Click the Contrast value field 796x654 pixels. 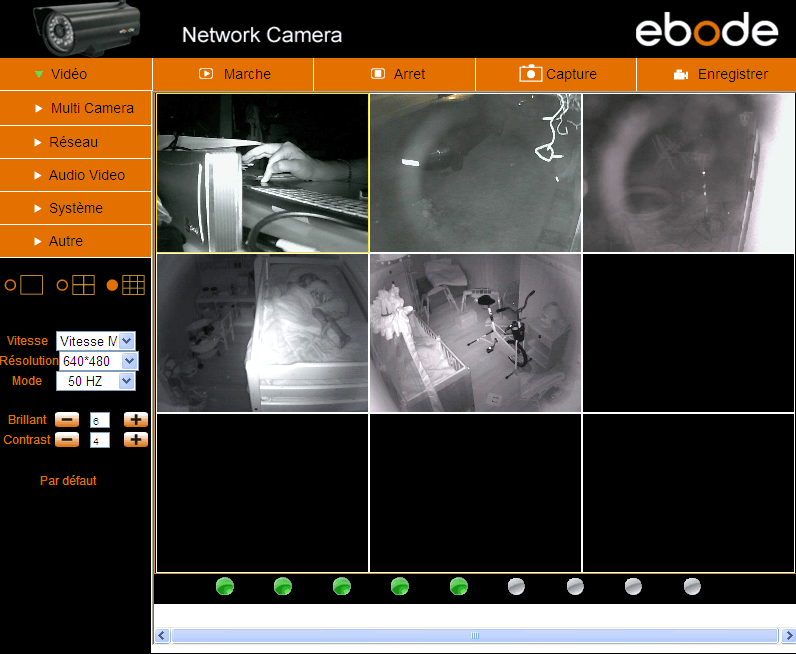[x=100, y=440]
